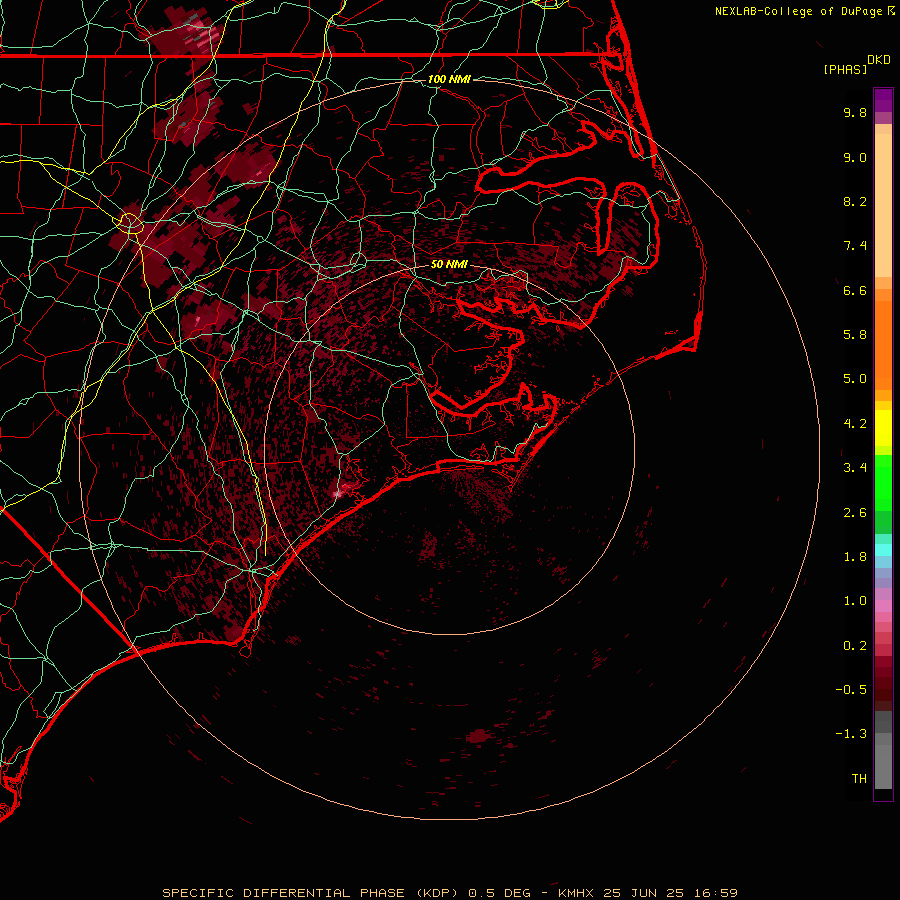Click the 5.8 legend value
This screenshot has width=900, height=900.
pos(855,335)
